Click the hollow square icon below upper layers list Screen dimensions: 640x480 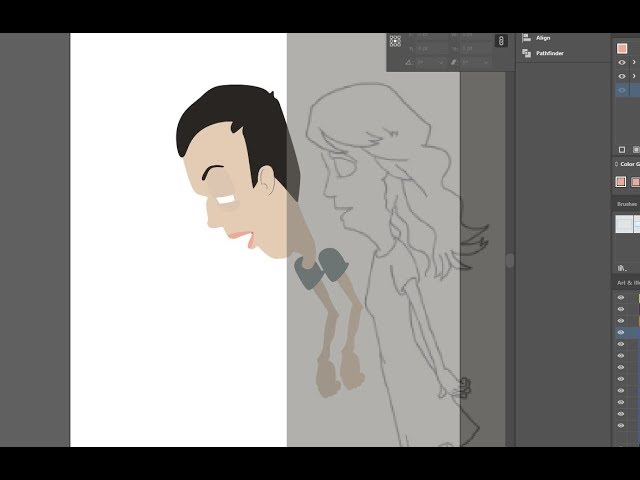click(622, 150)
